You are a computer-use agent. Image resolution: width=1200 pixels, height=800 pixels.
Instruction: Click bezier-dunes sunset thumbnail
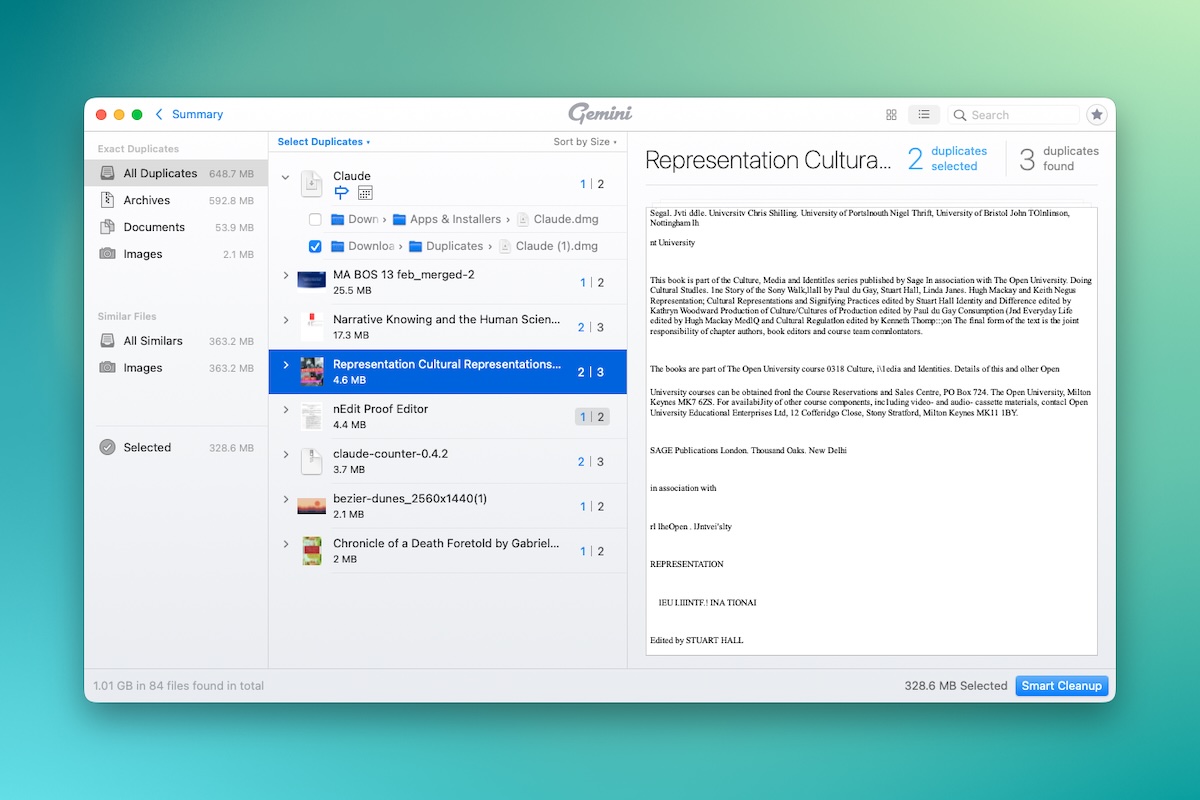pyautogui.click(x=312, y=506)
